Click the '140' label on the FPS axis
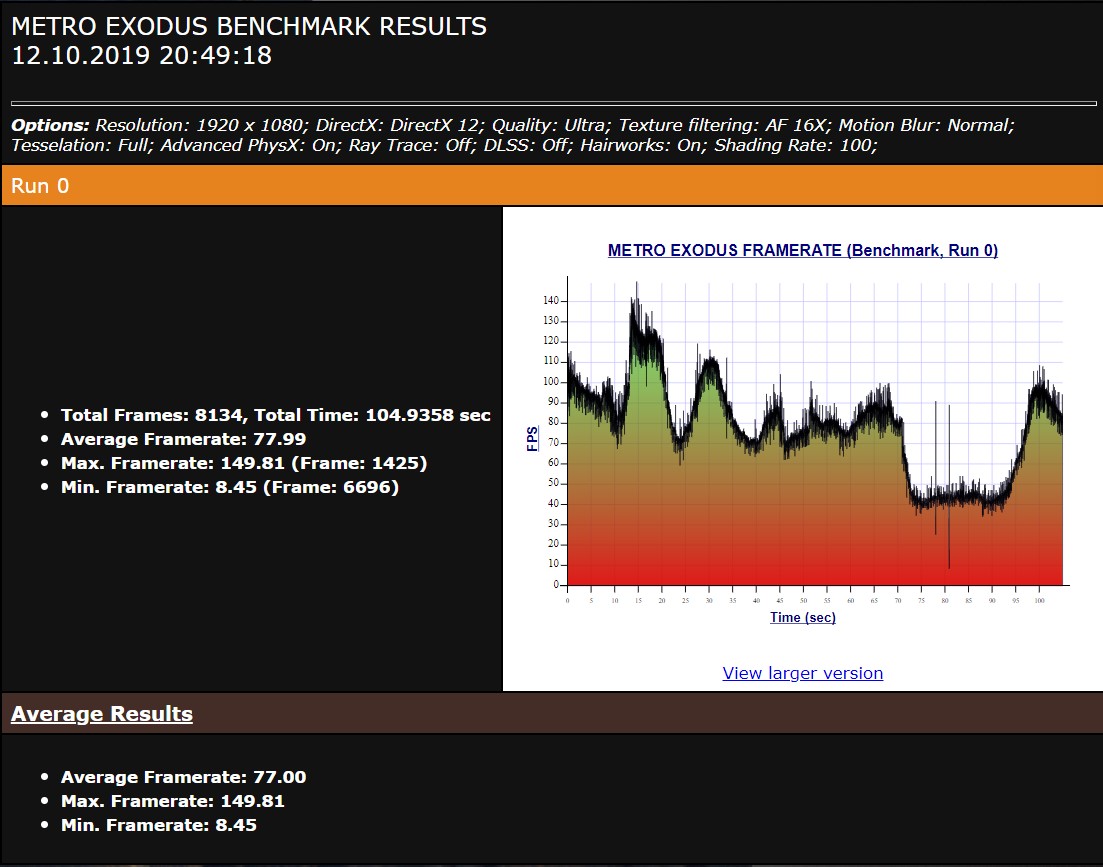This screenshot has height=867, width=1103. pyautogui.click(x=550, y=300)
